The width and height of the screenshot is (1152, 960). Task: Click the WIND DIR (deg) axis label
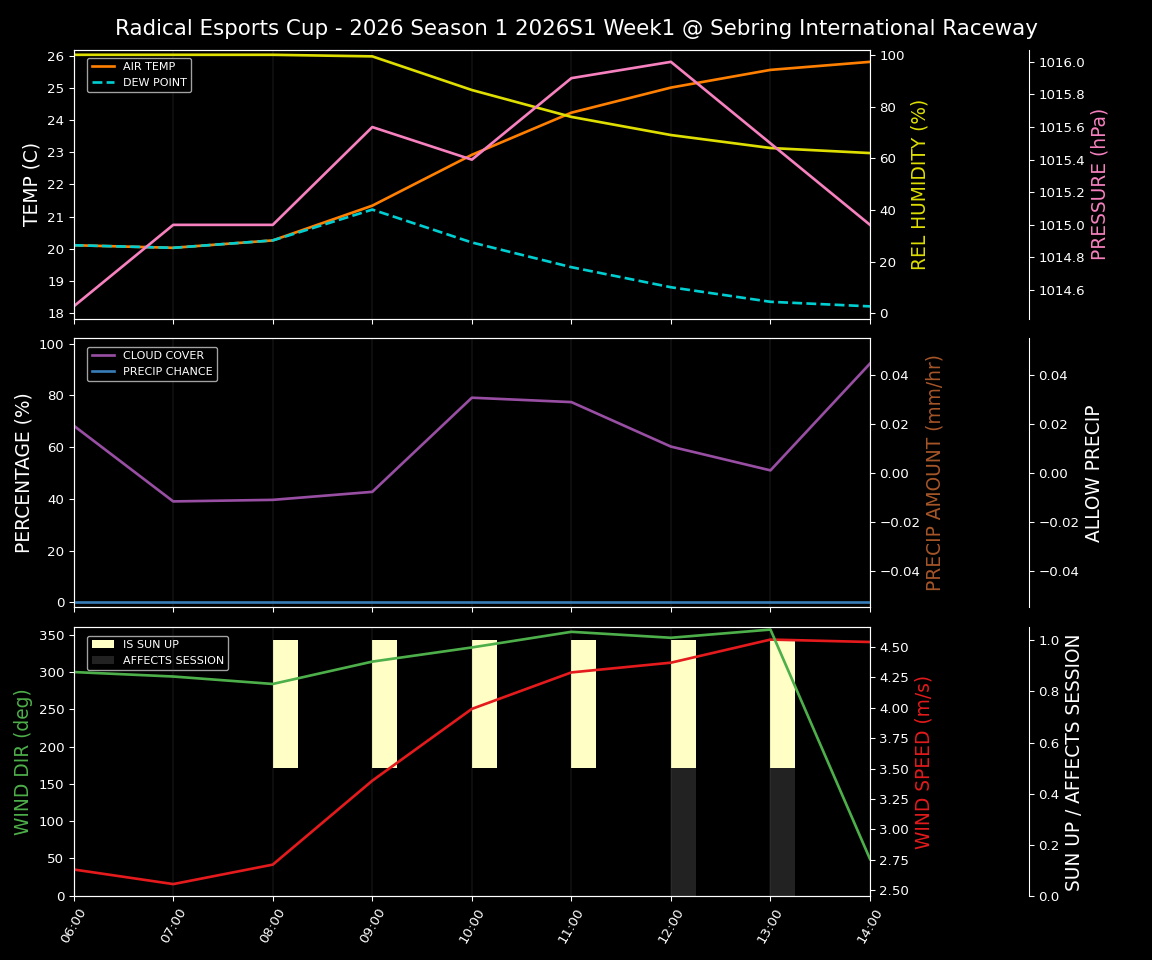coord(24,762)
